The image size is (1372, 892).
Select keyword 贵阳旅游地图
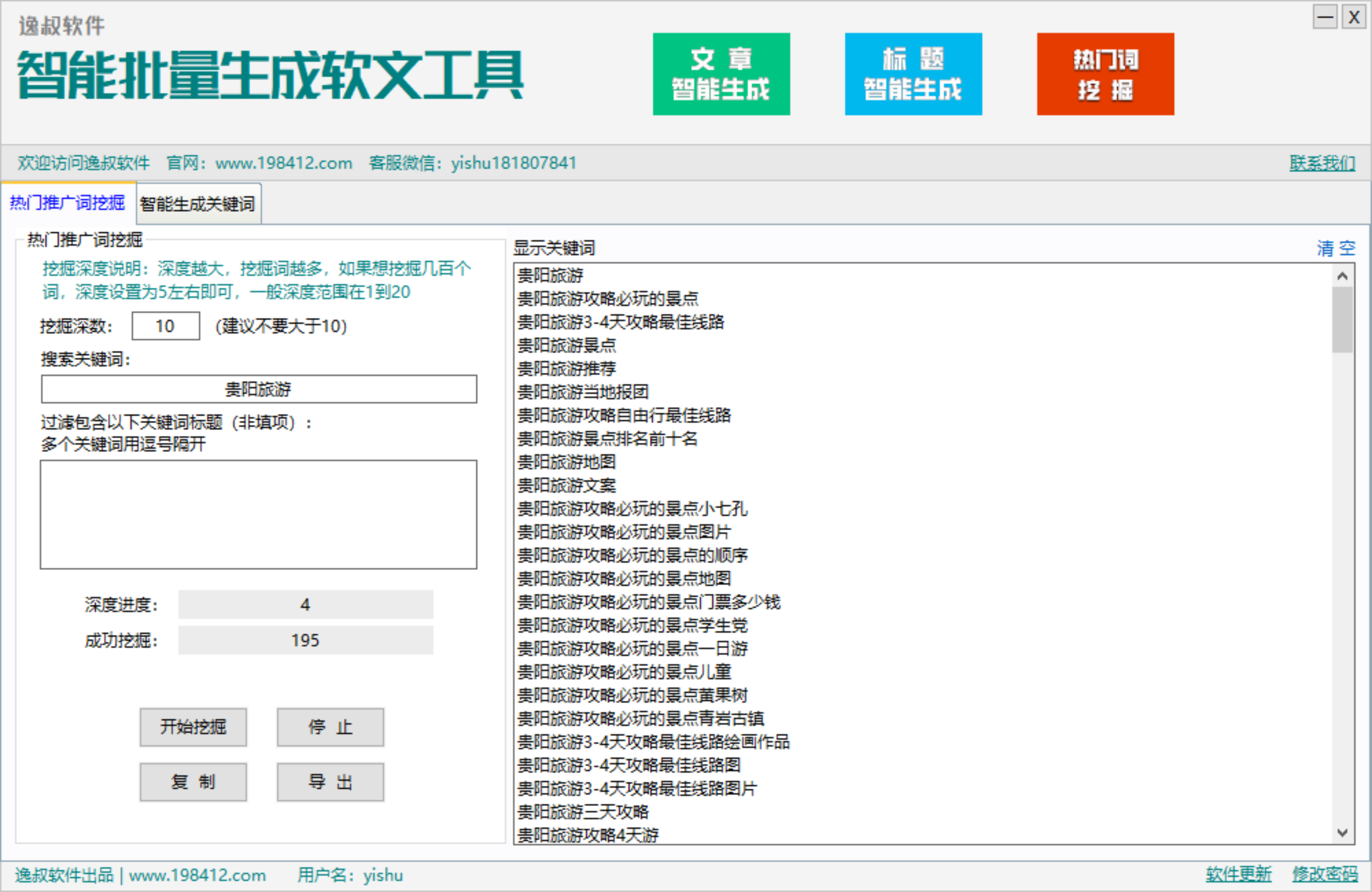(x=567, y=462)
